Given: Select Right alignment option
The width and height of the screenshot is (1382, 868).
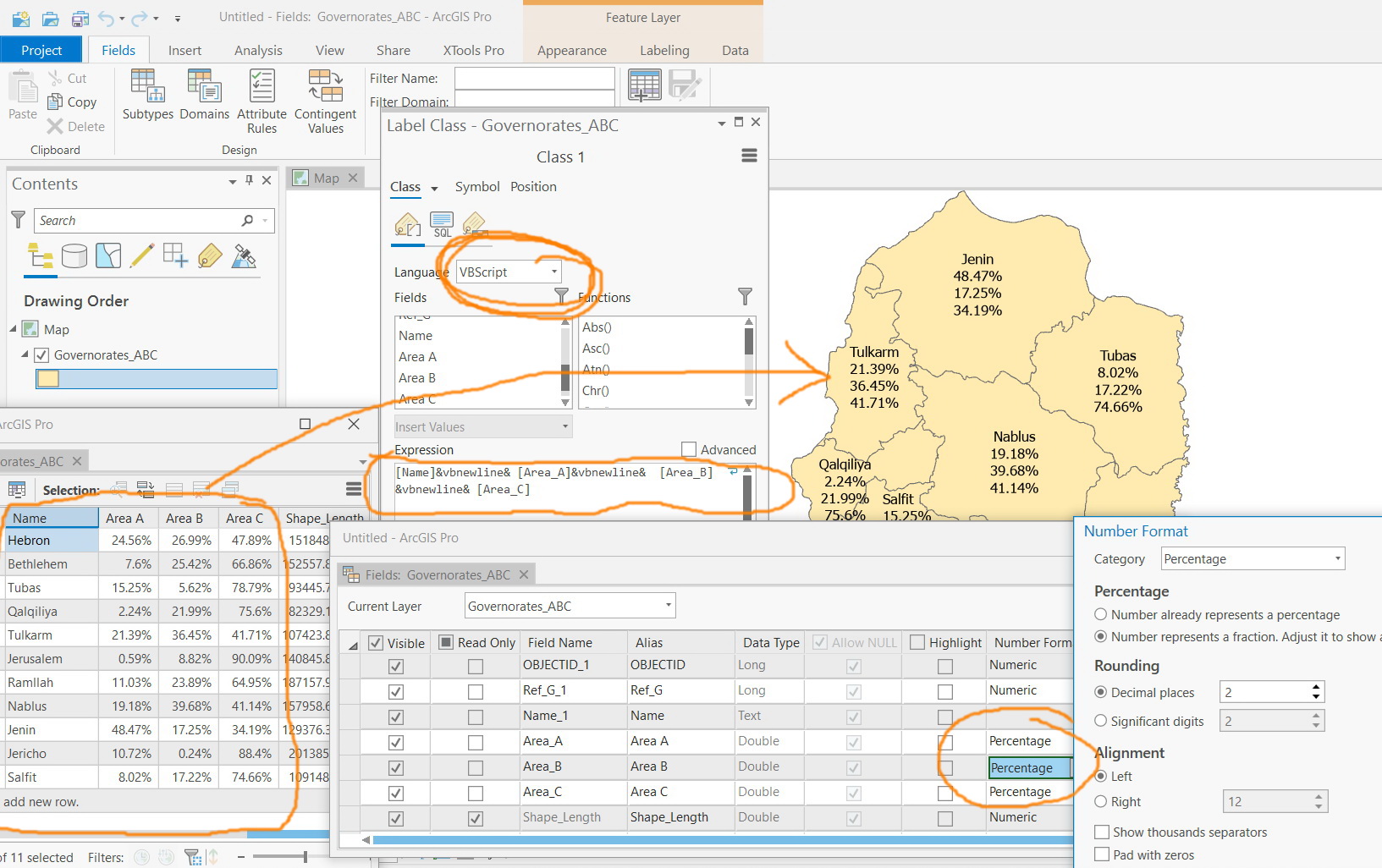Looking at the screenshot, I should (x=1101, y=801).
